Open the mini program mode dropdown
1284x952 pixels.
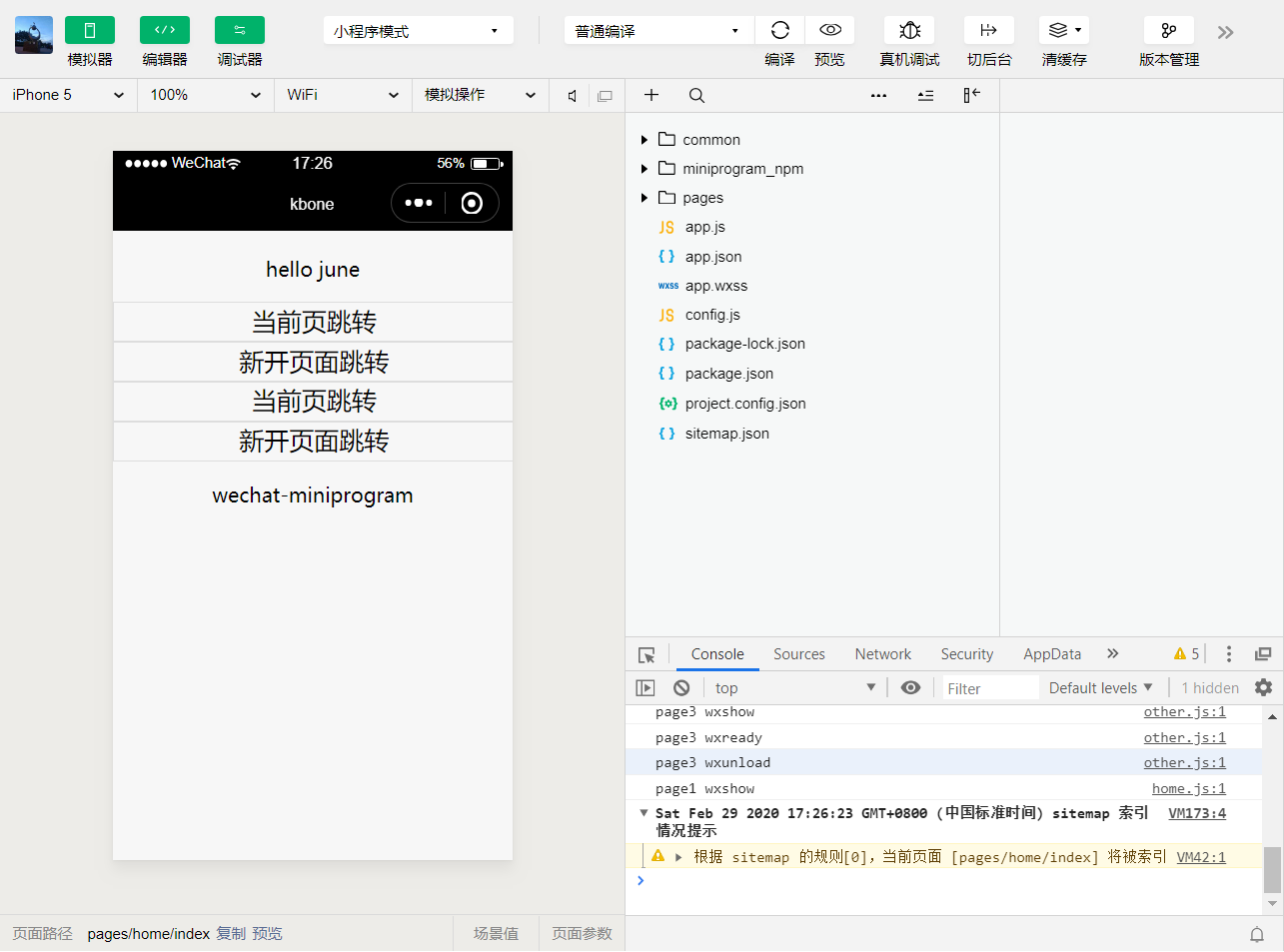coord(418,31)
